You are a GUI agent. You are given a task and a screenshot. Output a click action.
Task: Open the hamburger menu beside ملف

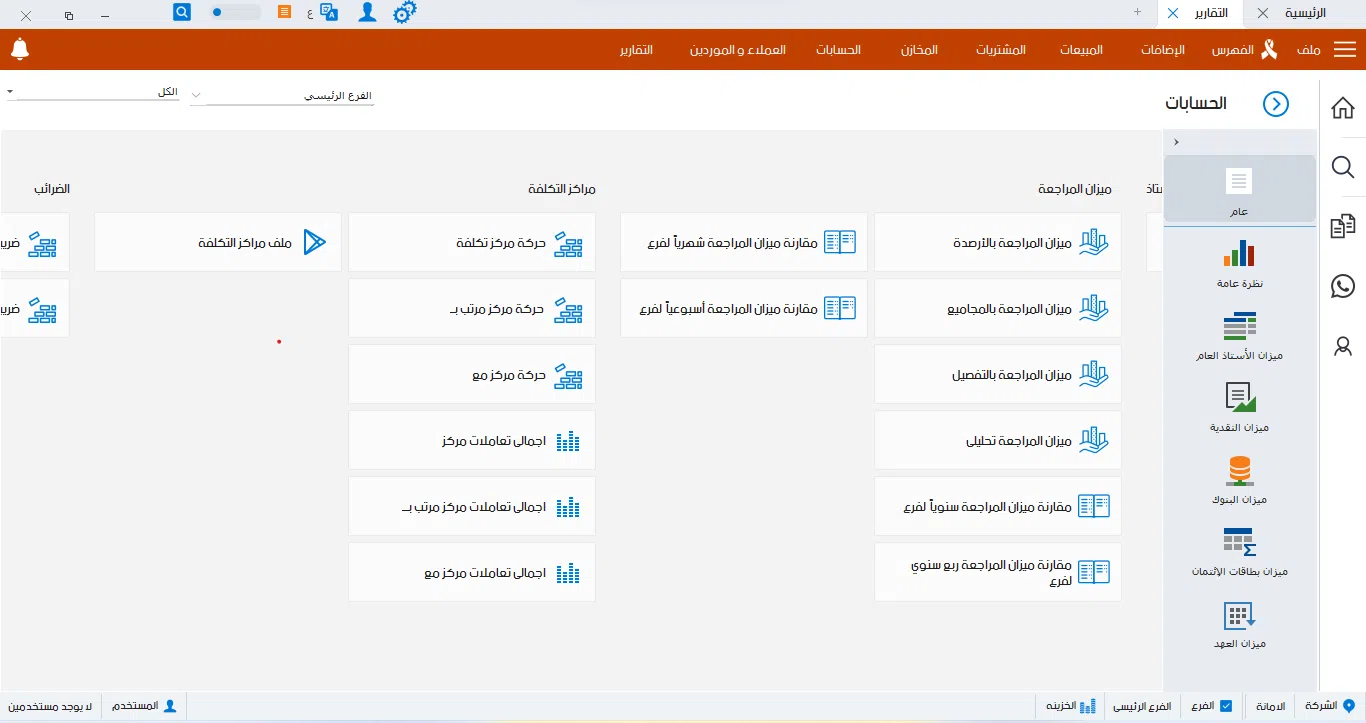coord(1345,50)
